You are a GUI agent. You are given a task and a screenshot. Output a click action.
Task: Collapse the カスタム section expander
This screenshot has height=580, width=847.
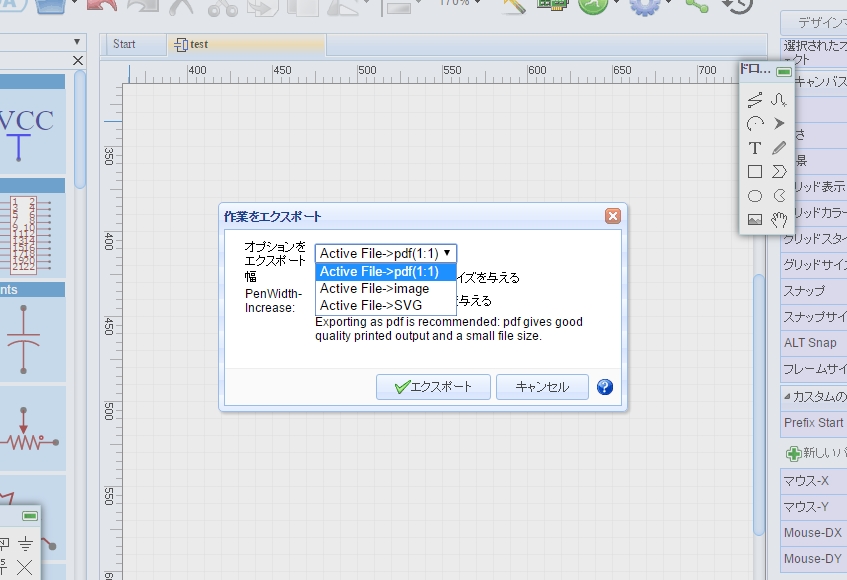pyautogui.click(x=787, y=396)
